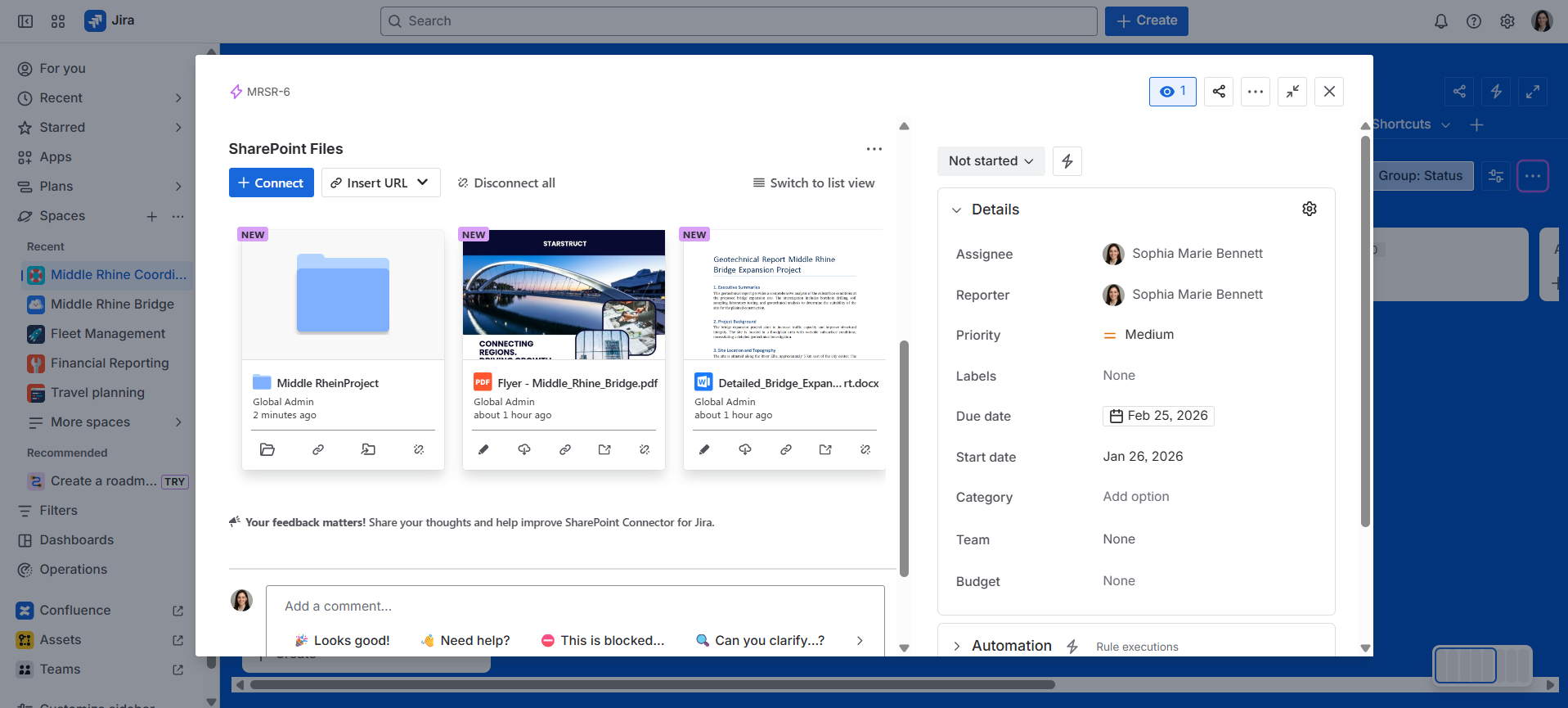Open the notifications bell
Screen dimensions: 1568x708
(1440, 21)
